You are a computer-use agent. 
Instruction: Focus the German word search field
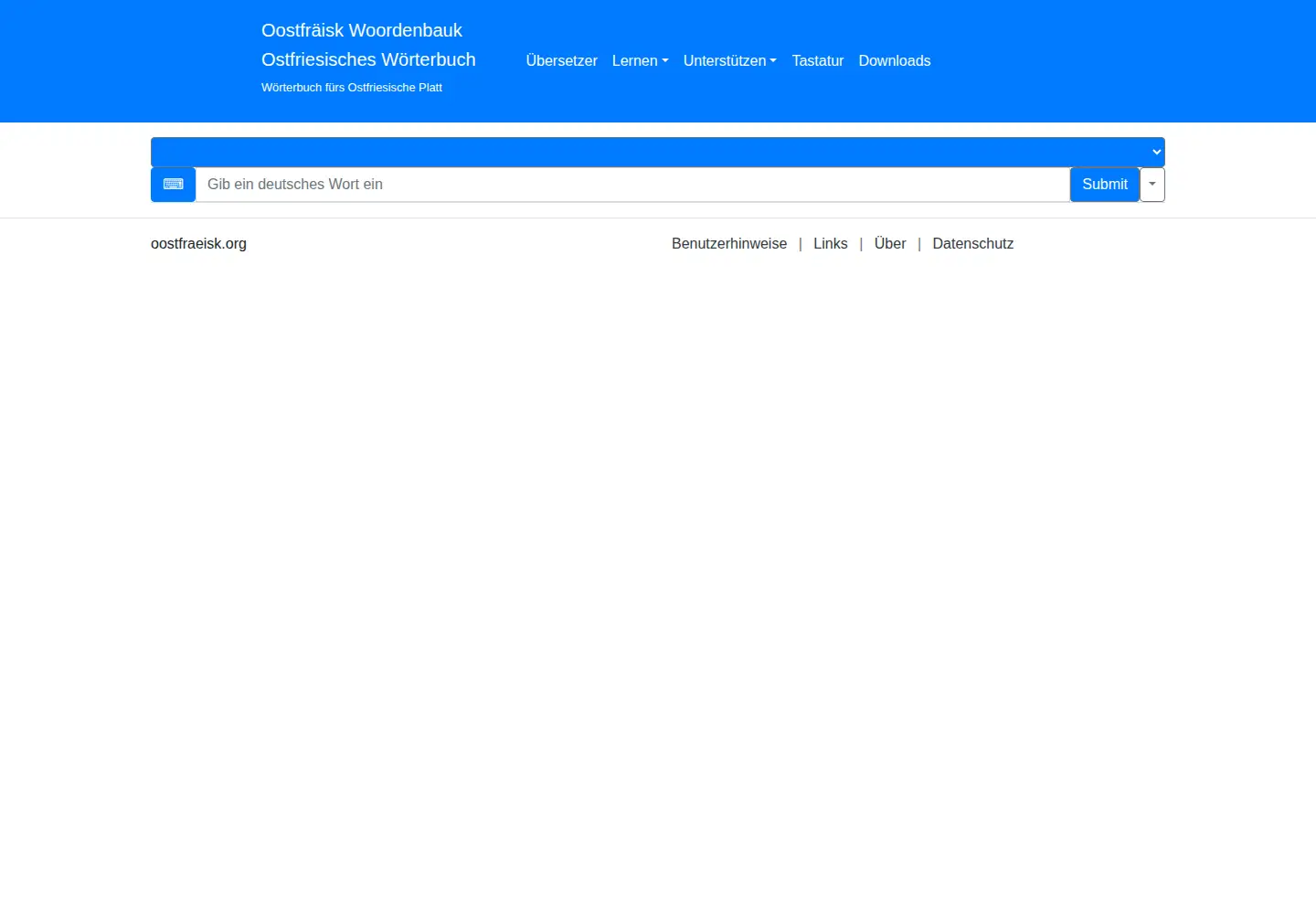632,185
